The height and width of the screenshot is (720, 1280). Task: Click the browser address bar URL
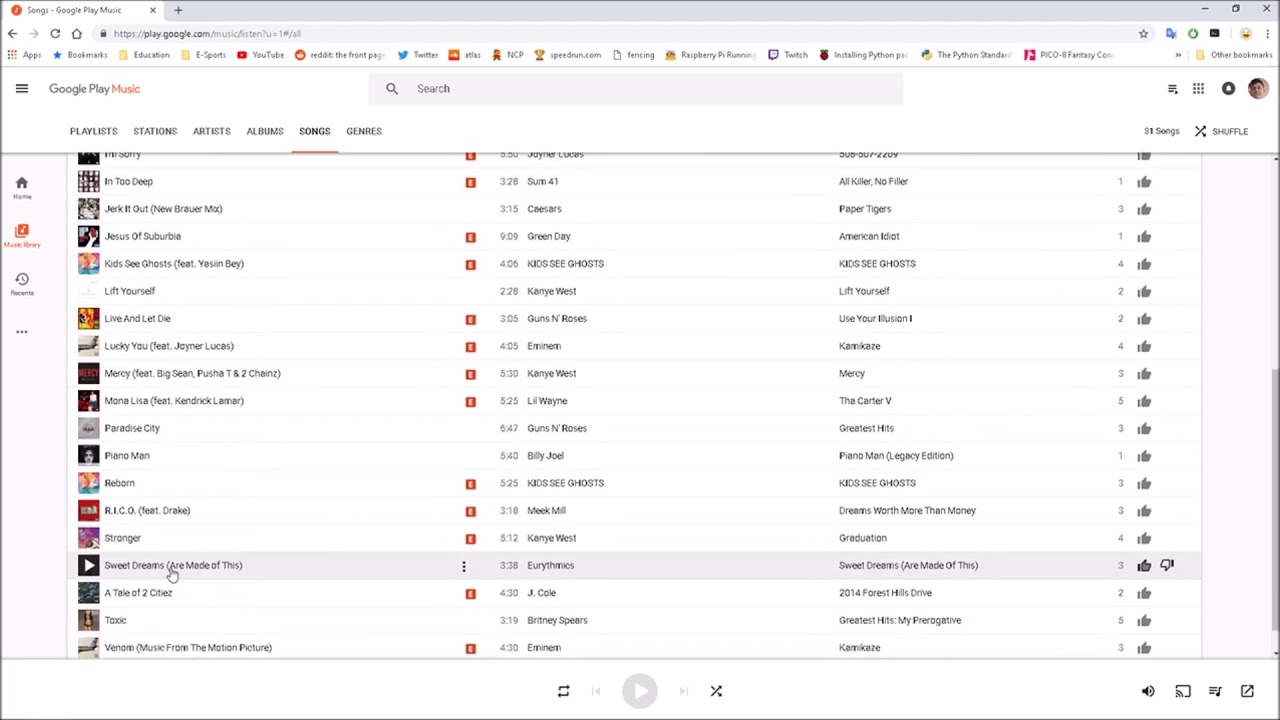(x=207, y=34)
